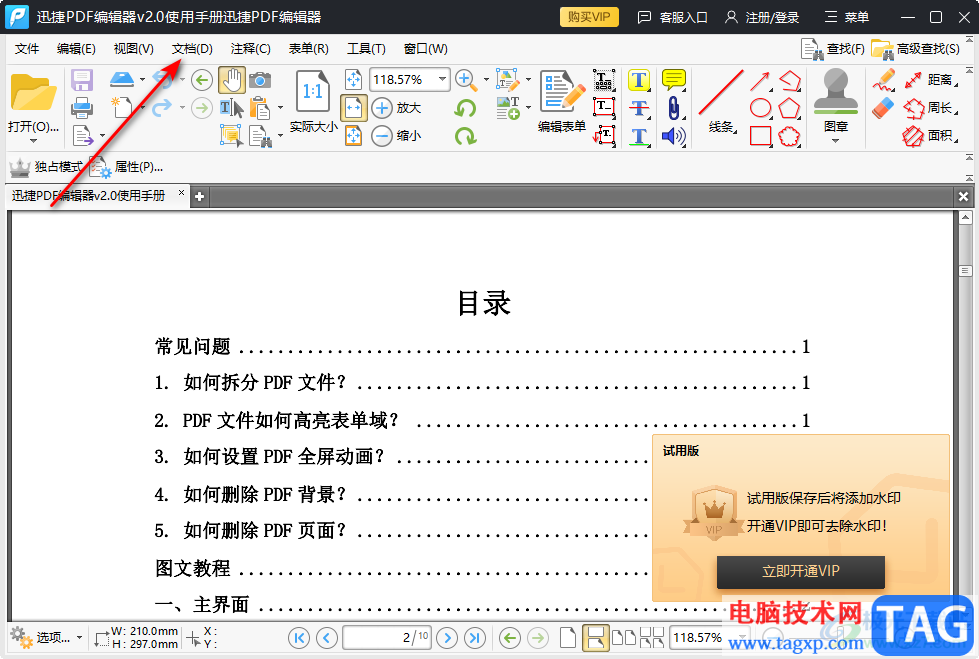Toggle fit-width view button in toolbar

point(353,108)
